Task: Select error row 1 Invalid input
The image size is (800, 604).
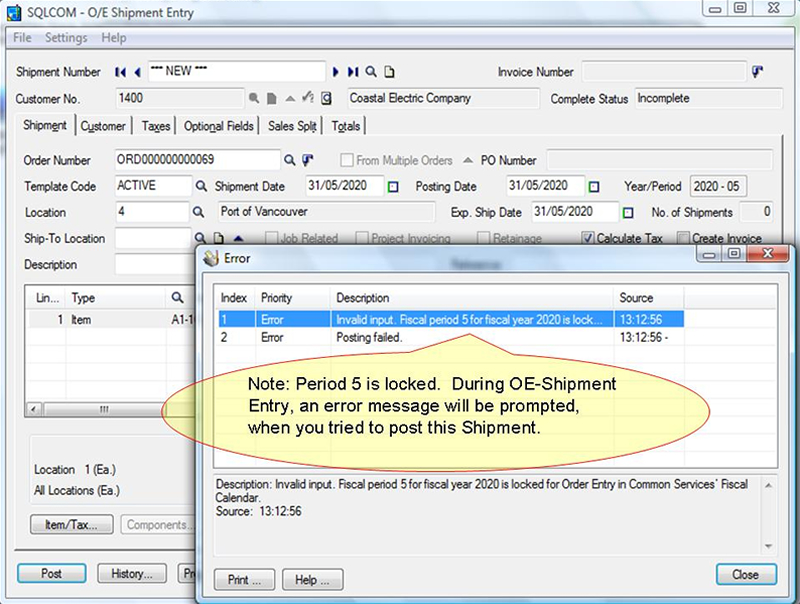Action: pyautogui.click(x=451, y=319)
